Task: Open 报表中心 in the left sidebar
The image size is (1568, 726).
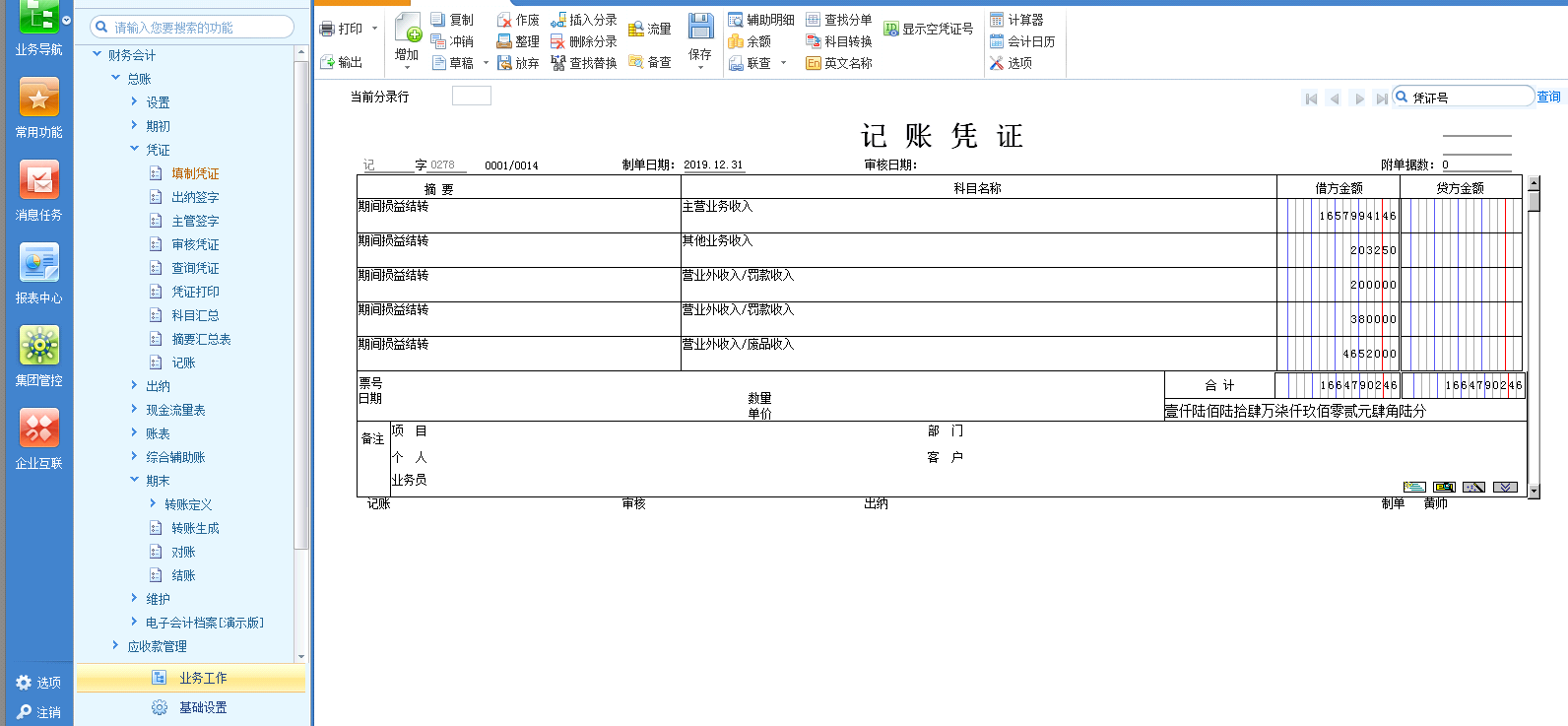Action: (x=38, y=273)
